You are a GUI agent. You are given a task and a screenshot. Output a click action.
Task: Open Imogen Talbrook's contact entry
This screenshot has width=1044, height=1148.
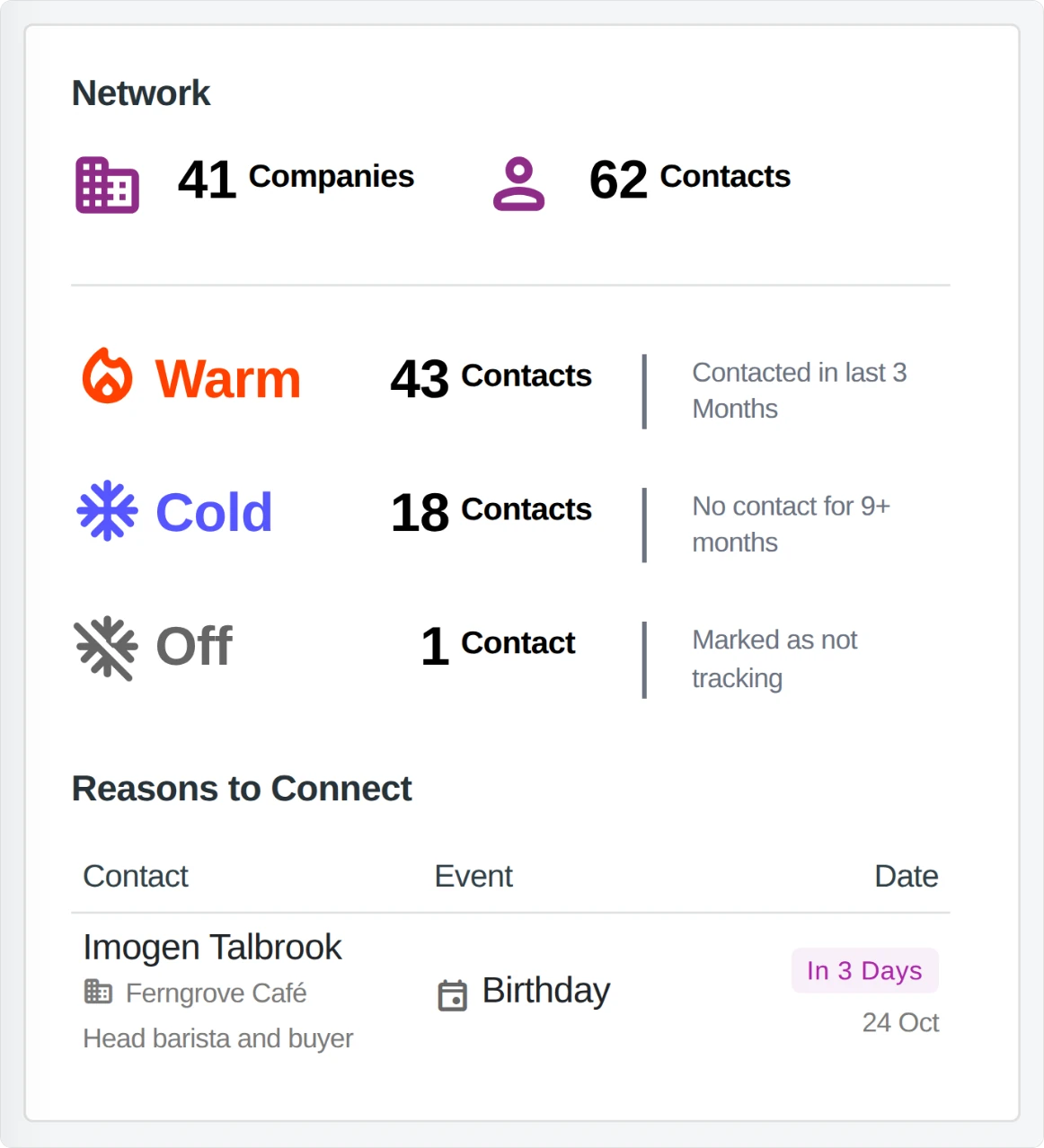[212, 947]
